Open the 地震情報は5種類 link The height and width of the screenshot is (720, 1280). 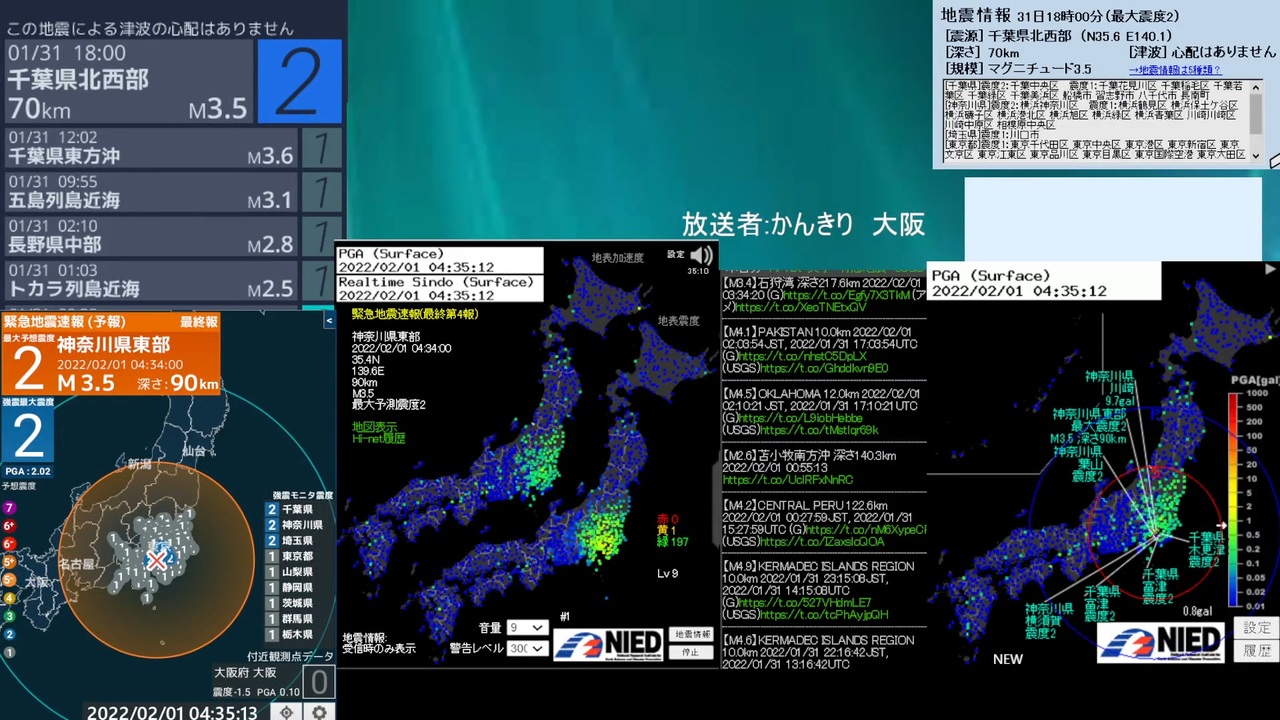(x=1175, y=70)
